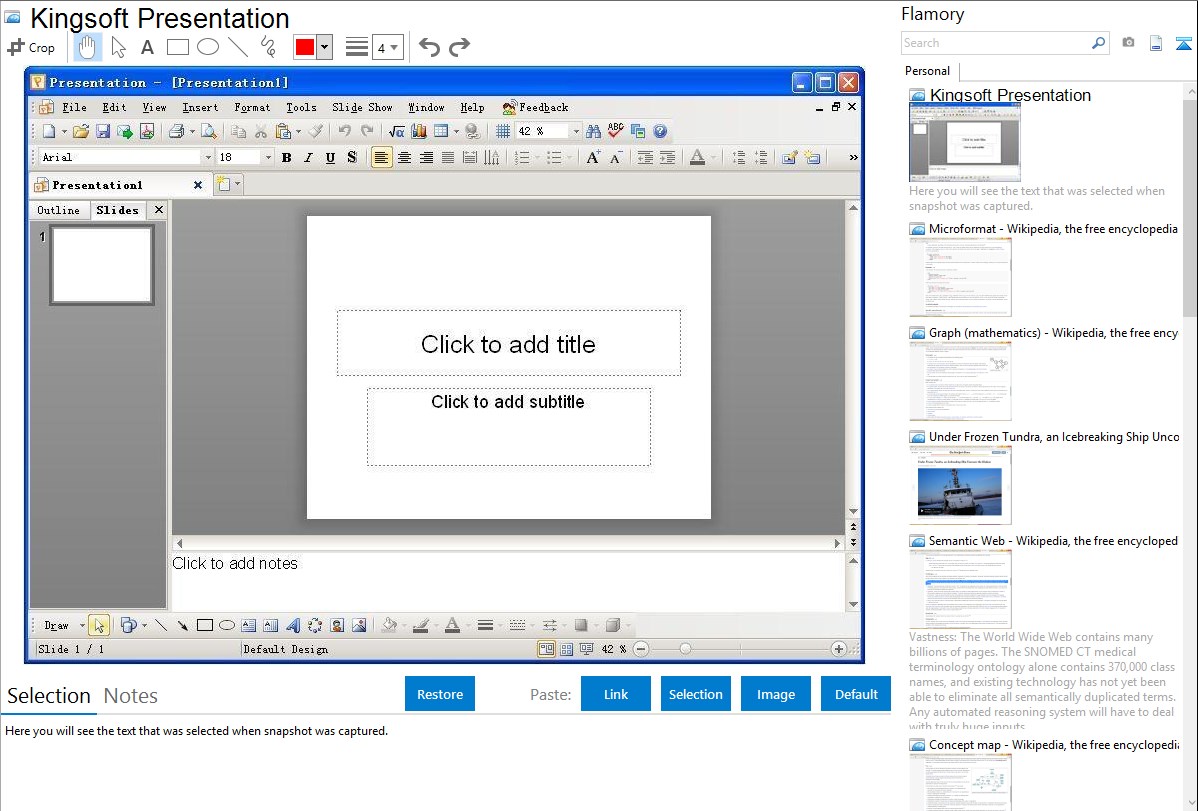1198x811 pixels.
Task: Expand the formatting toolbar overflow chevron
Action: (853, 157)
